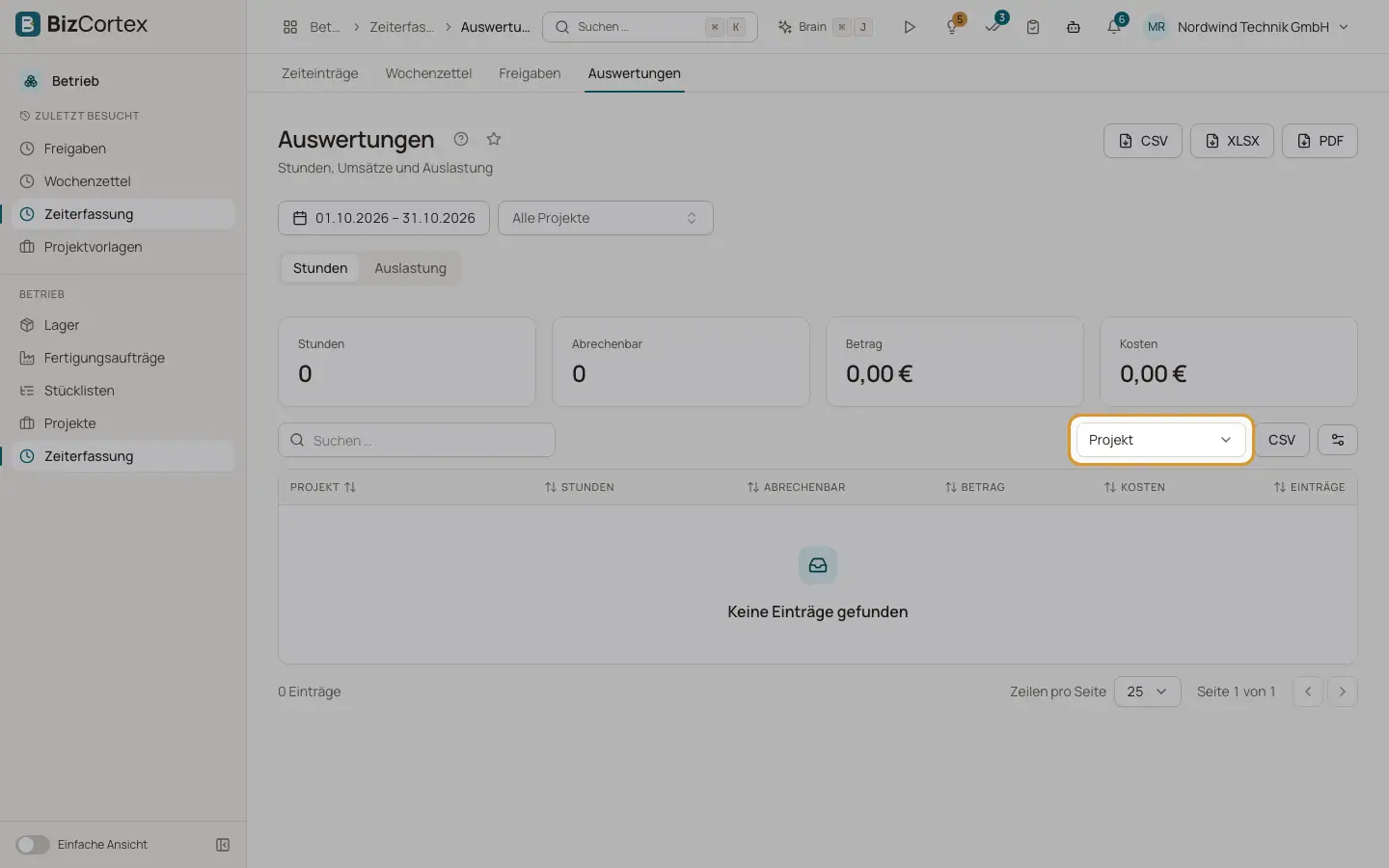Sort by the KOSTEN column

(1134, 487)
